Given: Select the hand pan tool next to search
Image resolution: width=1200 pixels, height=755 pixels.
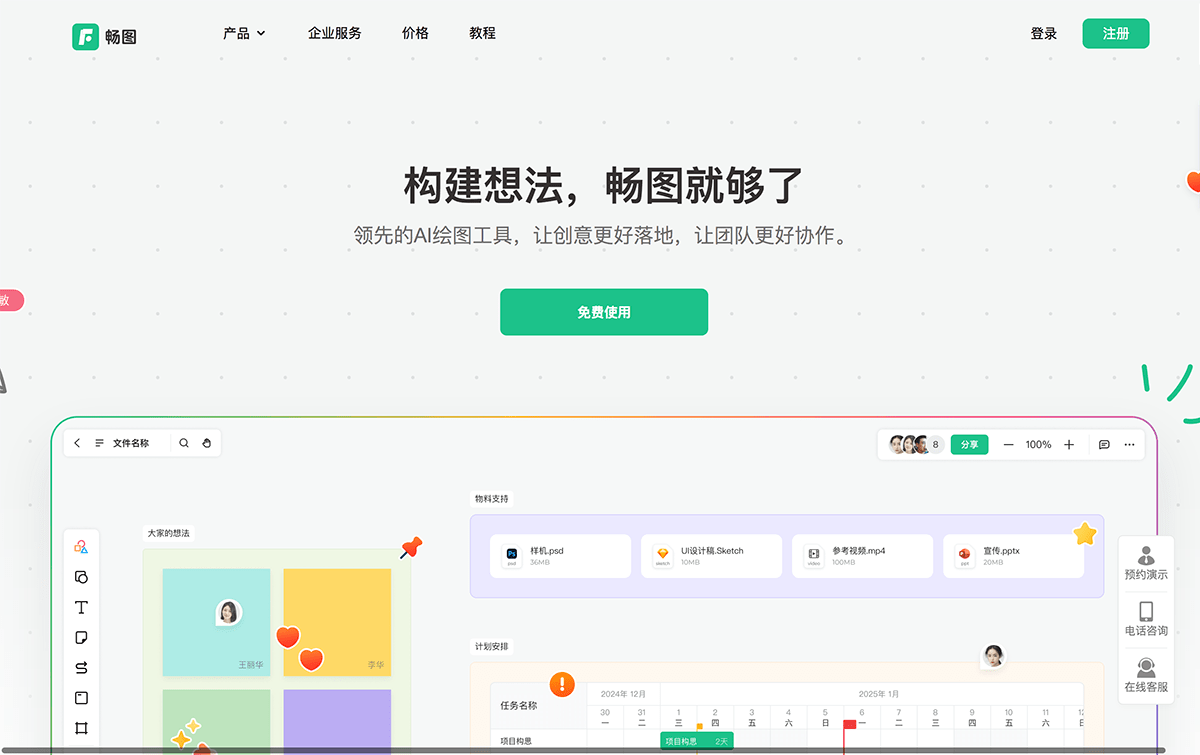Looking at the screenshot, I should tap(207, 442).
